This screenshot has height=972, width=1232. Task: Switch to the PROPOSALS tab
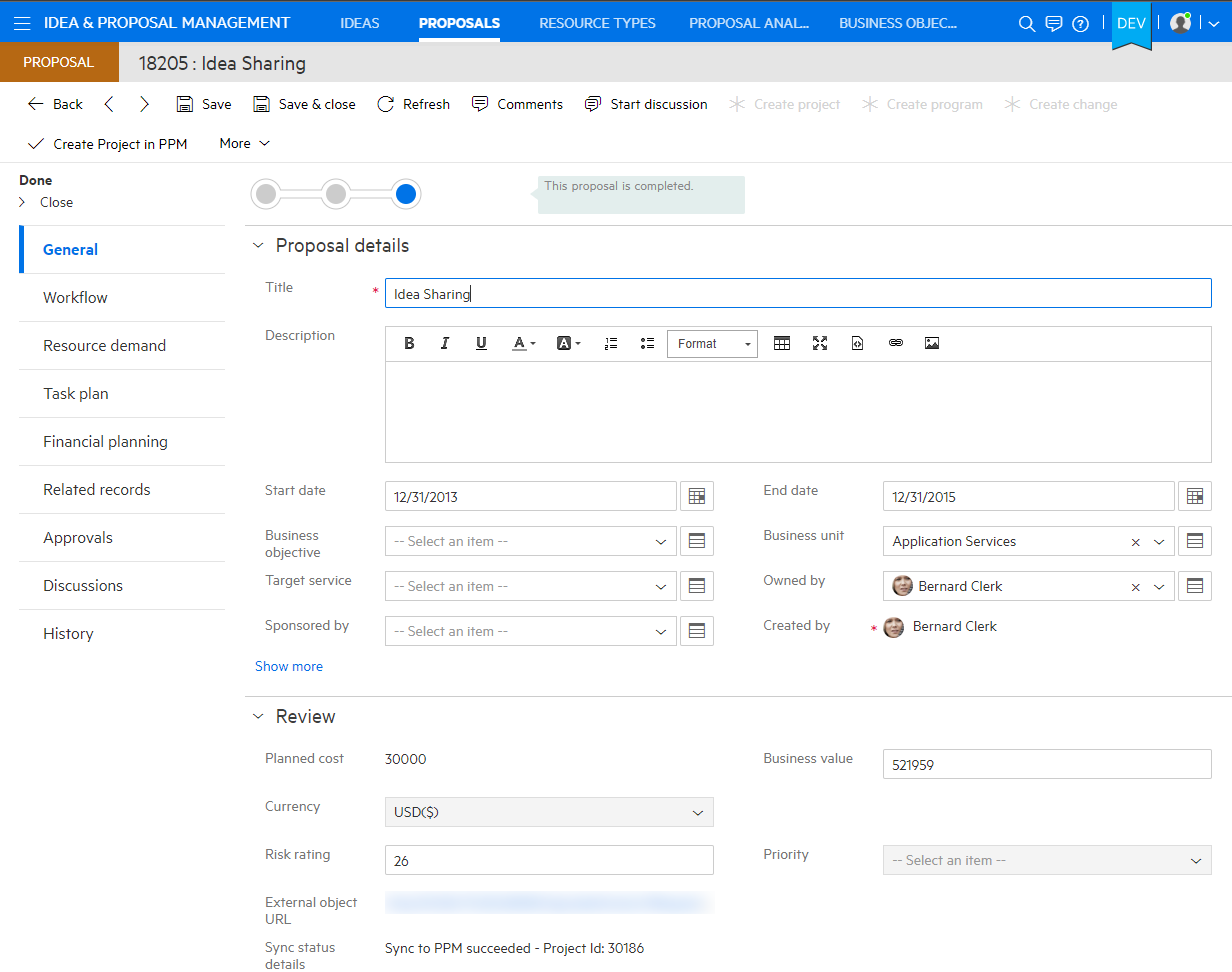[x=459, y=22]
